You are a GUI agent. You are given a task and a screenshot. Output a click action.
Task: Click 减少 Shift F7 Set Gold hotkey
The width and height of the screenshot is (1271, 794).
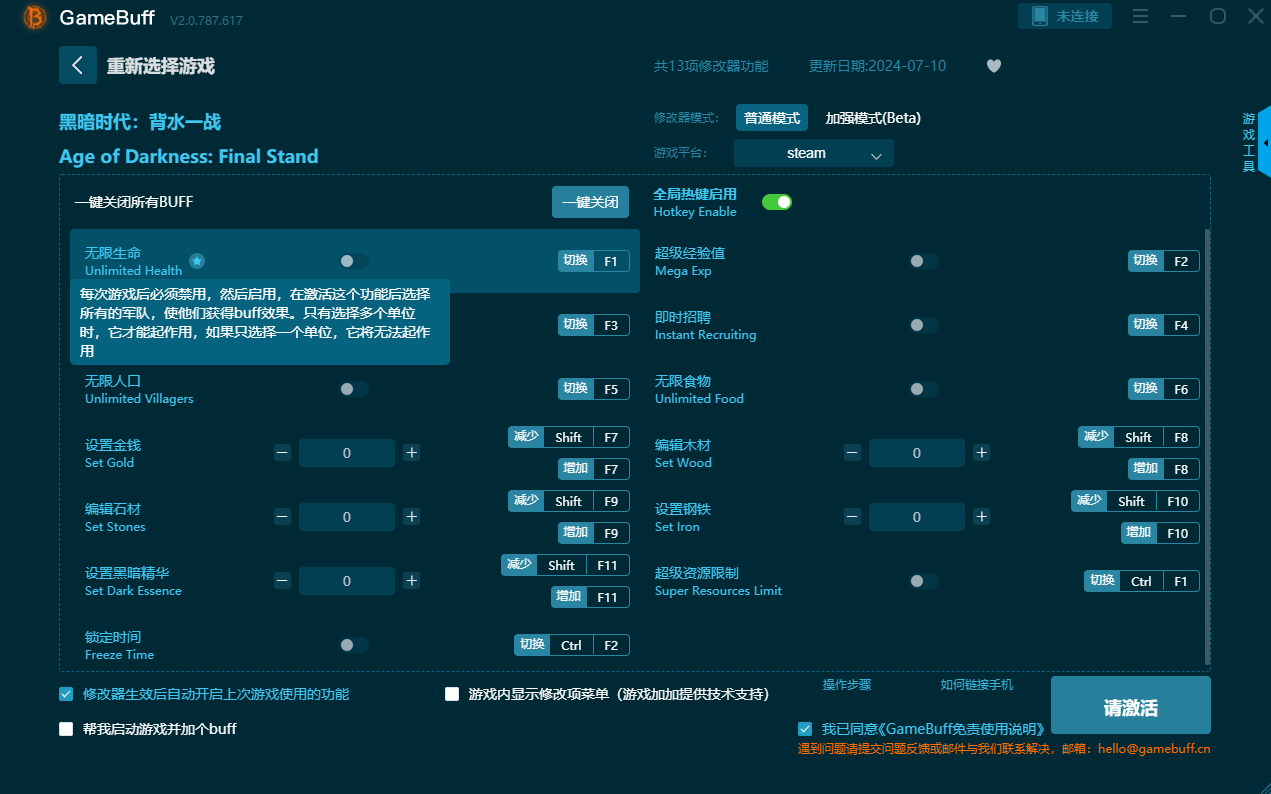click(569, 437)
